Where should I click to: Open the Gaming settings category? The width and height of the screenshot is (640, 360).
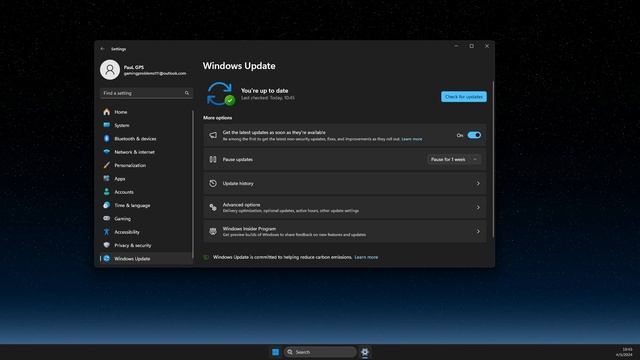pyautogui.click(x=146, y=218)
